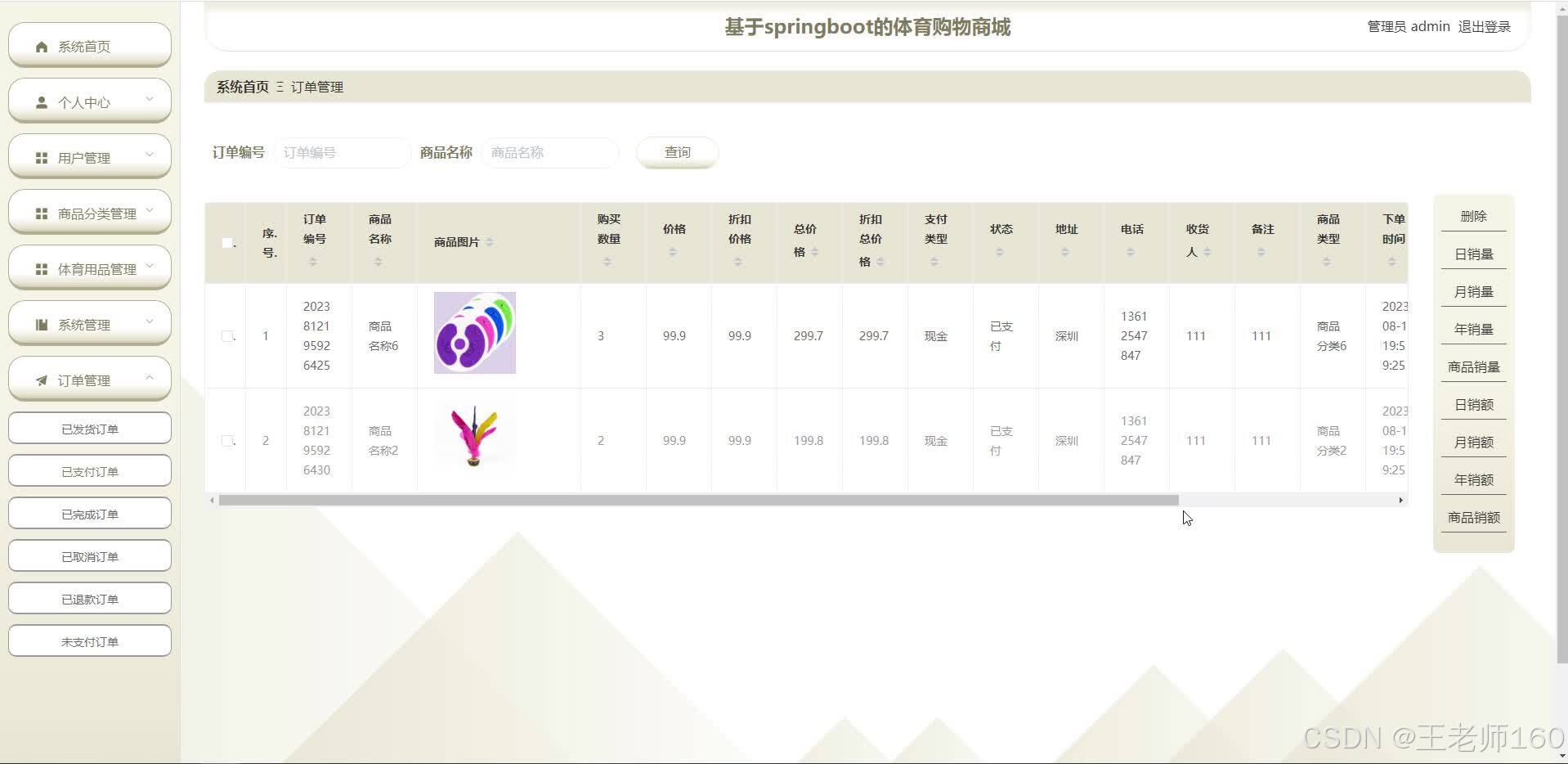Sort by 商品名称 column arrows
This screenshot has height=764, width=1568.
pyautogui.click(x=378, y=262)
